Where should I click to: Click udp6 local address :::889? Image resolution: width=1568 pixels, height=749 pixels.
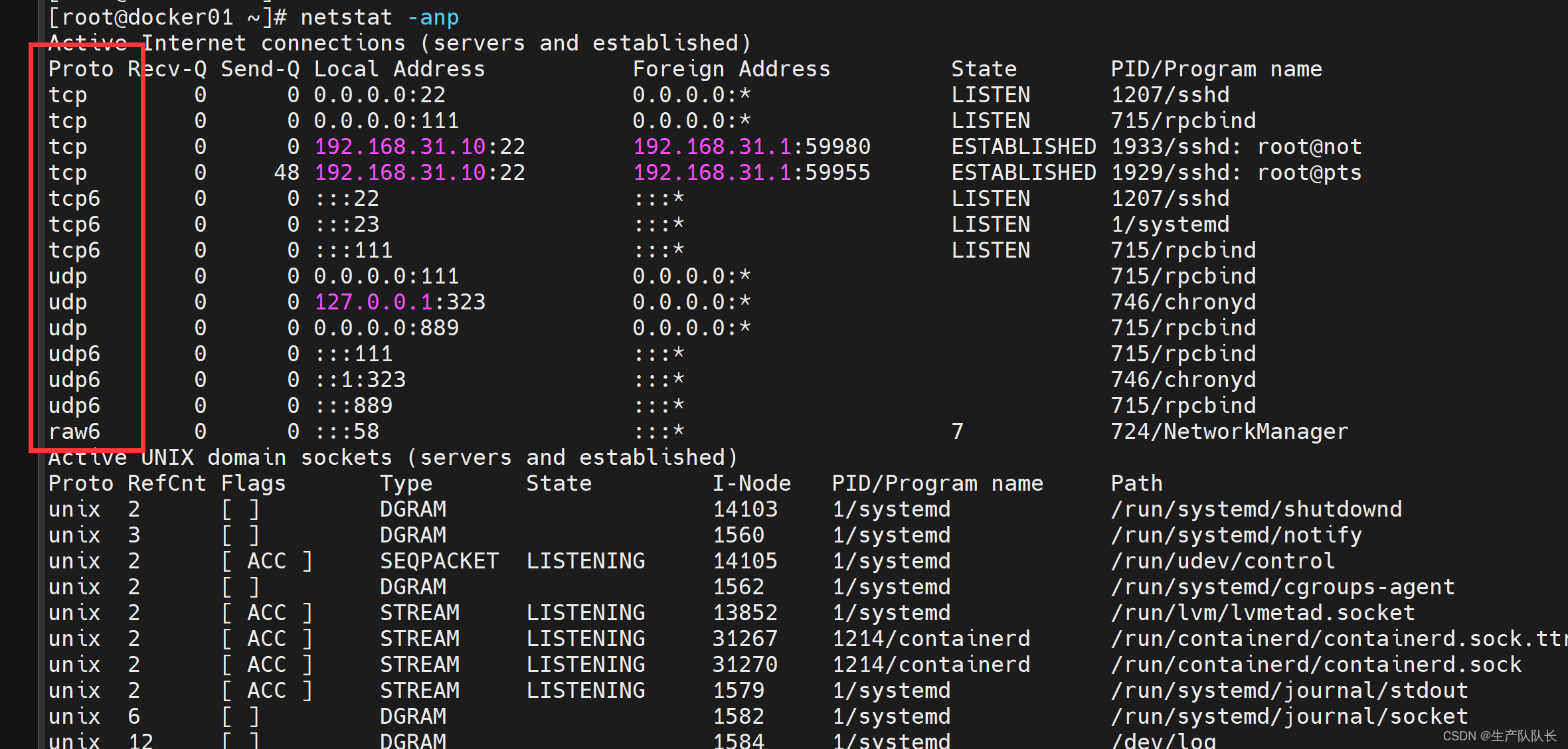click(x=353, y=406)
